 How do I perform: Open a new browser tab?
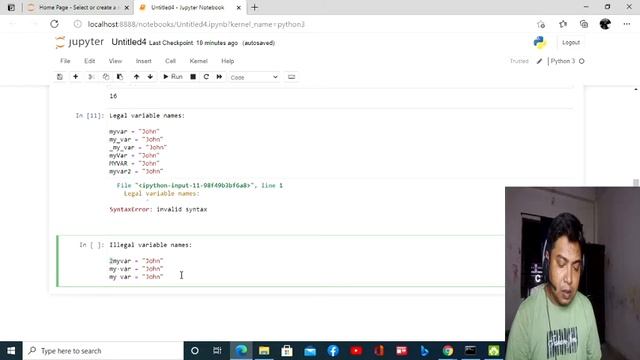(x=254, y=7)
